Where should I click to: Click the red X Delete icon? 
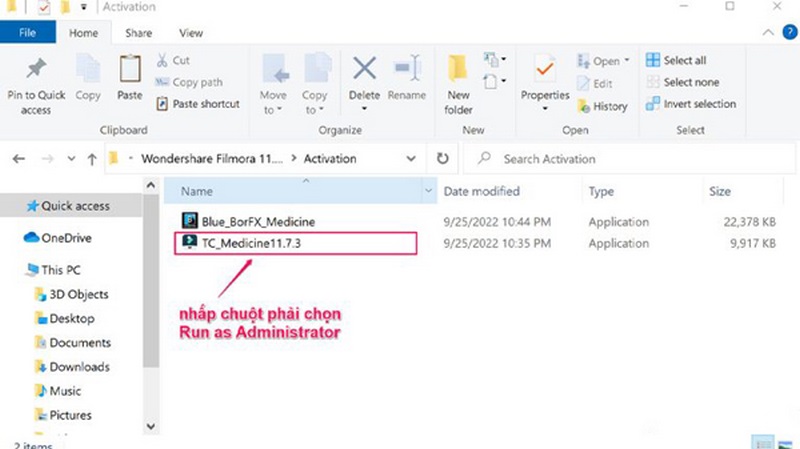coord(364,68)
